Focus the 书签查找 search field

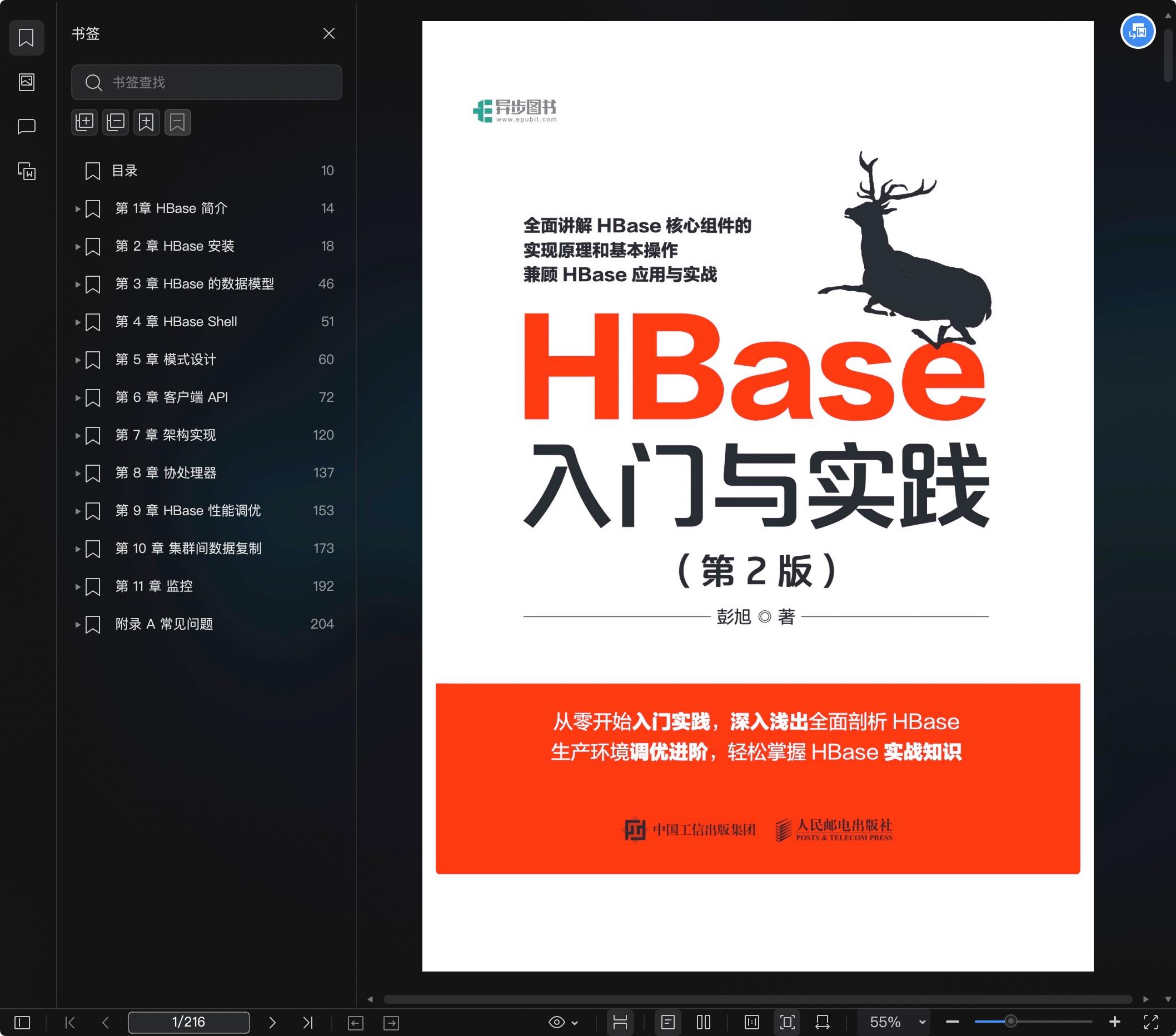207,82
